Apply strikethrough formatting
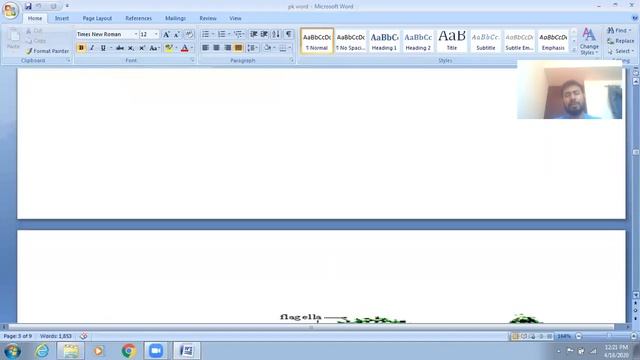 pos(120,48)
